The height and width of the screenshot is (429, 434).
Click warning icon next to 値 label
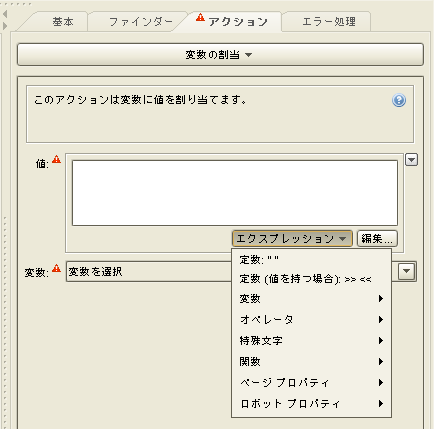(x=57, y=159)
